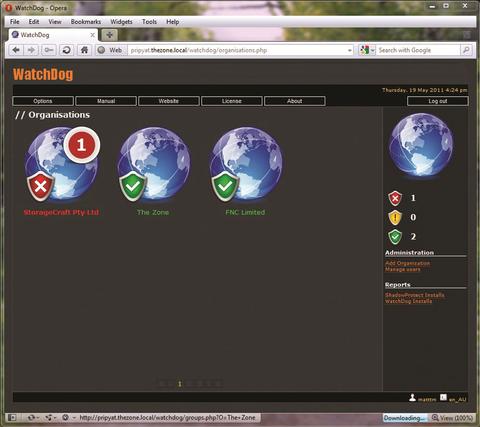Click the green check shield on The Zone
The width and height of the screenshot is (480, 427).
133,186
